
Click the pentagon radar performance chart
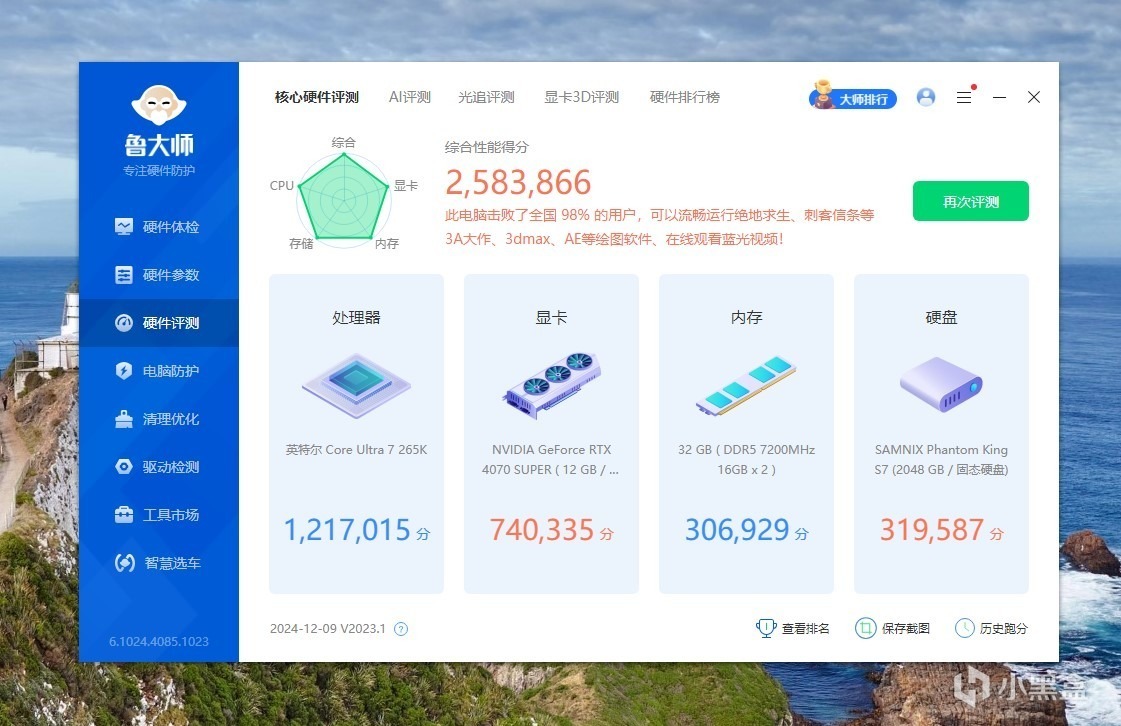344,199
